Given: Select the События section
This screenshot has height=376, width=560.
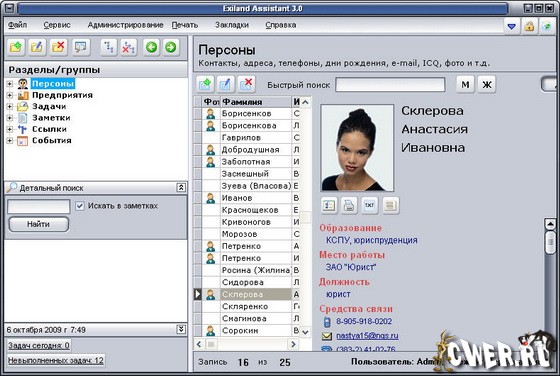Looking at the screenshot, I should (x=52, y=141).
